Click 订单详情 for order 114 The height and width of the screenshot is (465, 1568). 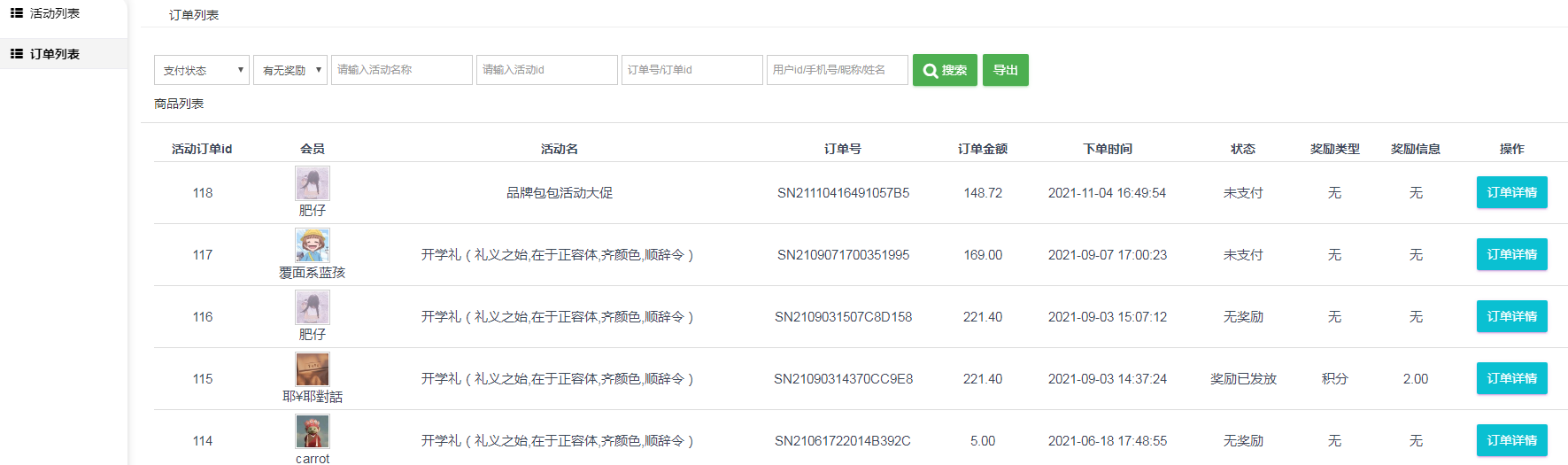(x=1511, y=440)
